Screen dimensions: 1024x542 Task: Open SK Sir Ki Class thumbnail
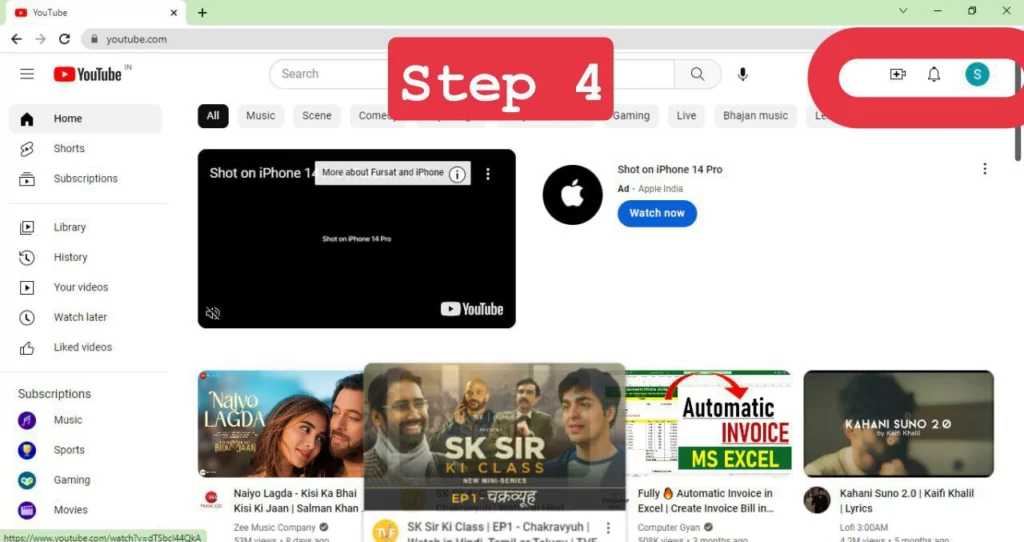(x=494, y=437)
